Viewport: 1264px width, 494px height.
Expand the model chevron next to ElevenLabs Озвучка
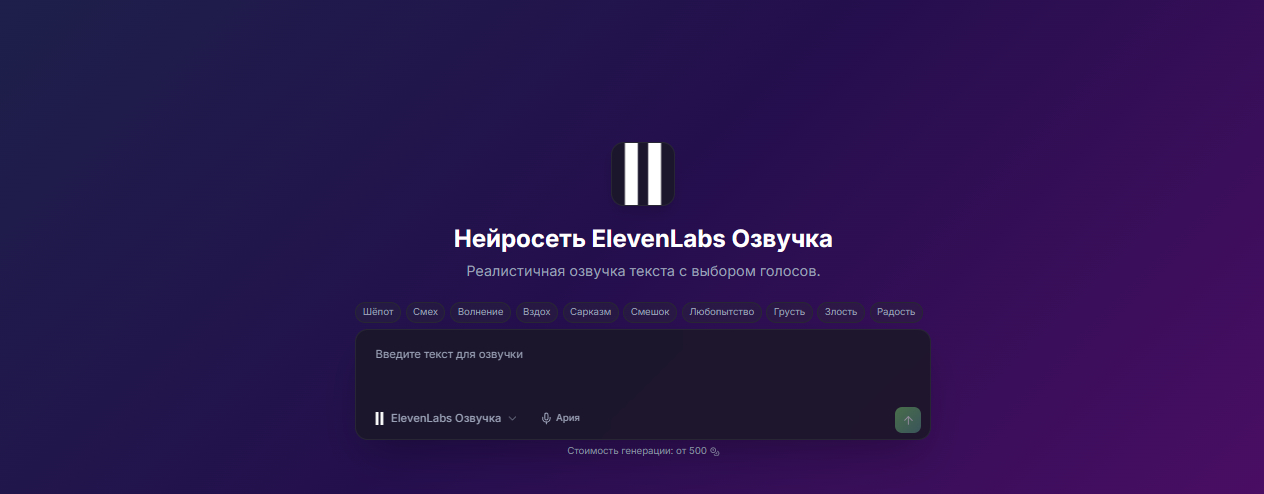pyautogui.click(x=513, y=418)
